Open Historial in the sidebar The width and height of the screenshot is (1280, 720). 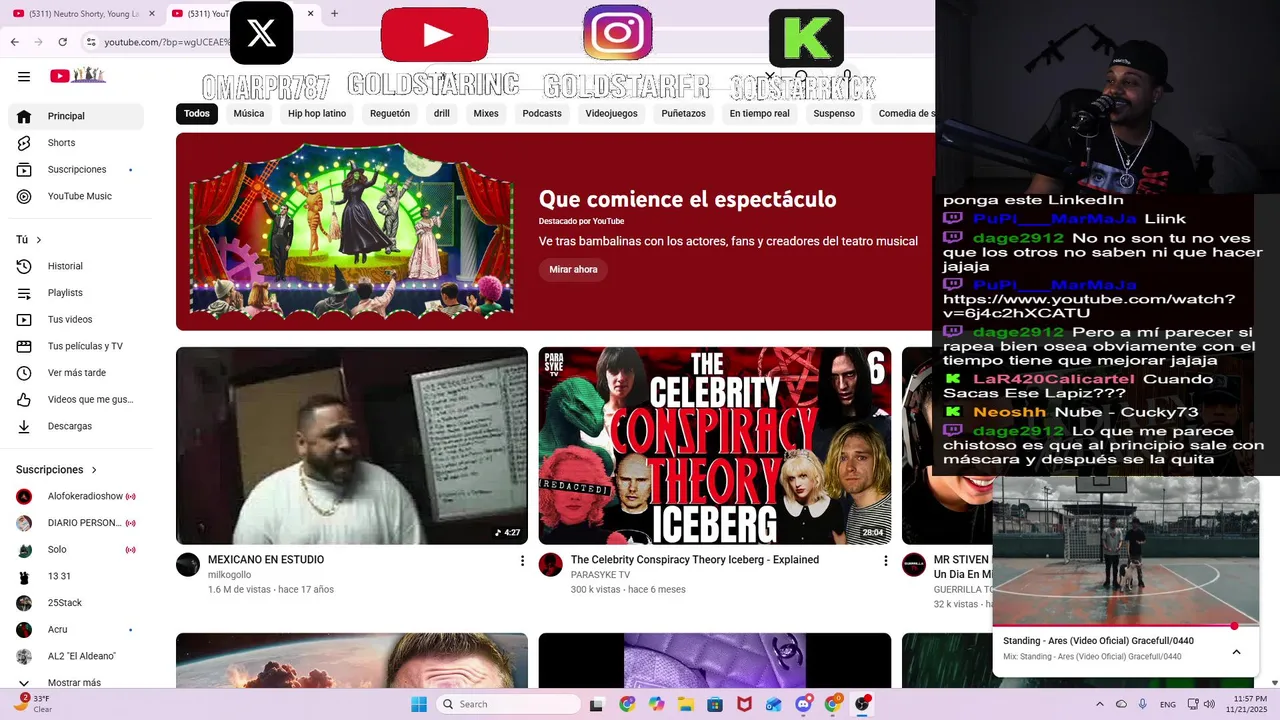click(76, 266)
